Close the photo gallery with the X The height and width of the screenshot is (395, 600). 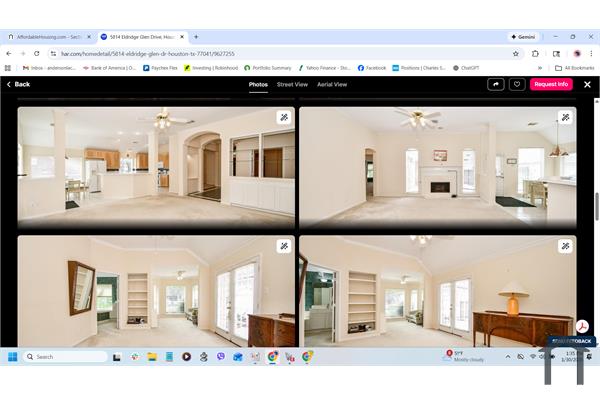coord(587,85)
